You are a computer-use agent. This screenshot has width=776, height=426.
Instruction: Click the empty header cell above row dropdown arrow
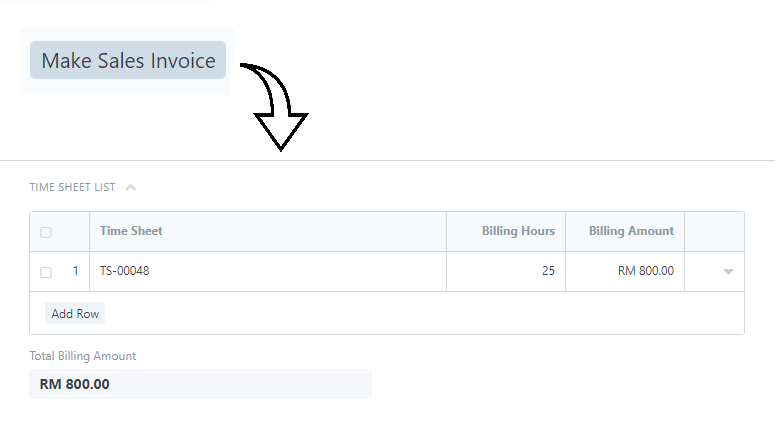[x=714, y=232]
